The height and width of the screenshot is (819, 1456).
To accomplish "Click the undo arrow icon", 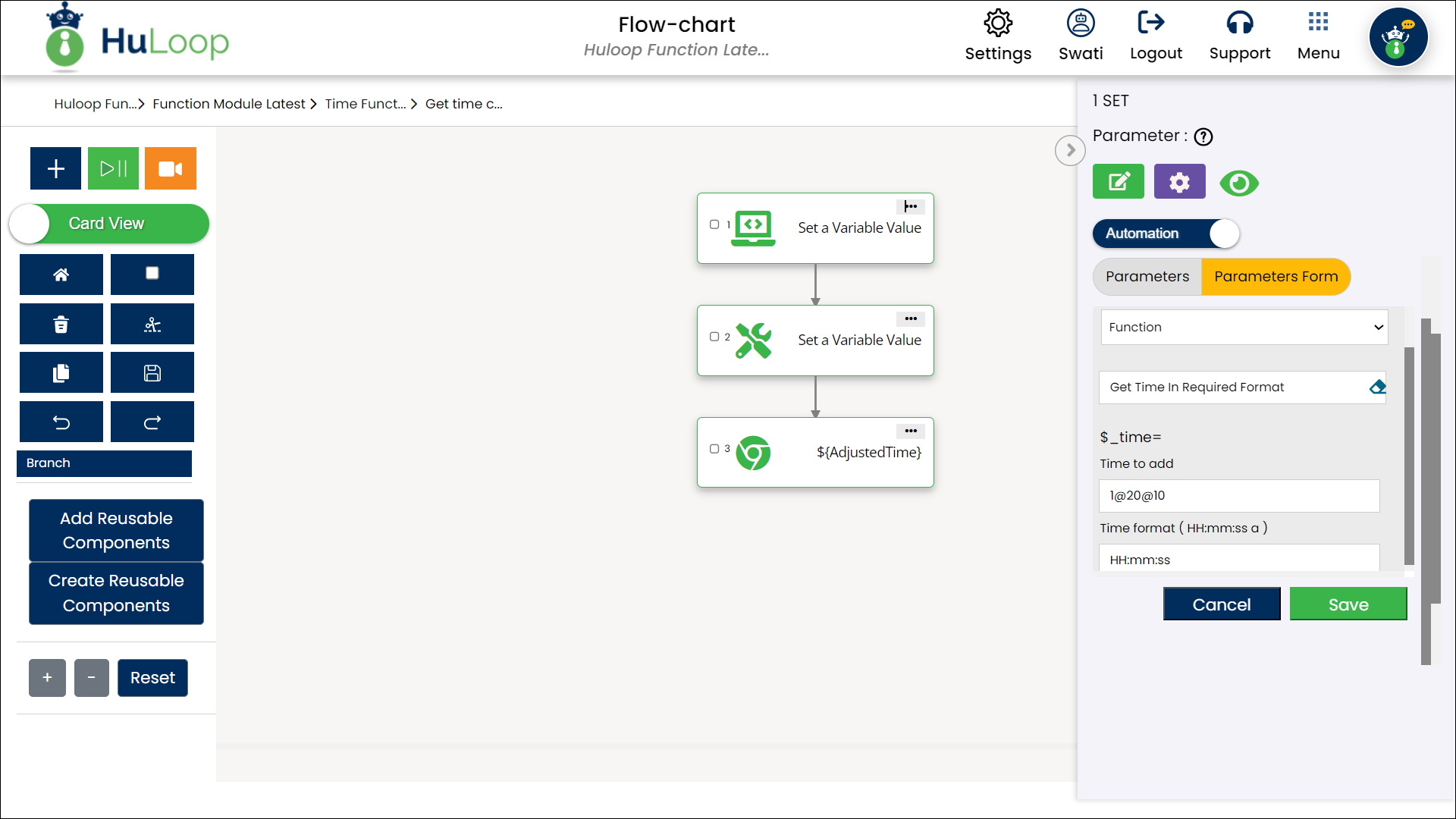I will point(61,422).
